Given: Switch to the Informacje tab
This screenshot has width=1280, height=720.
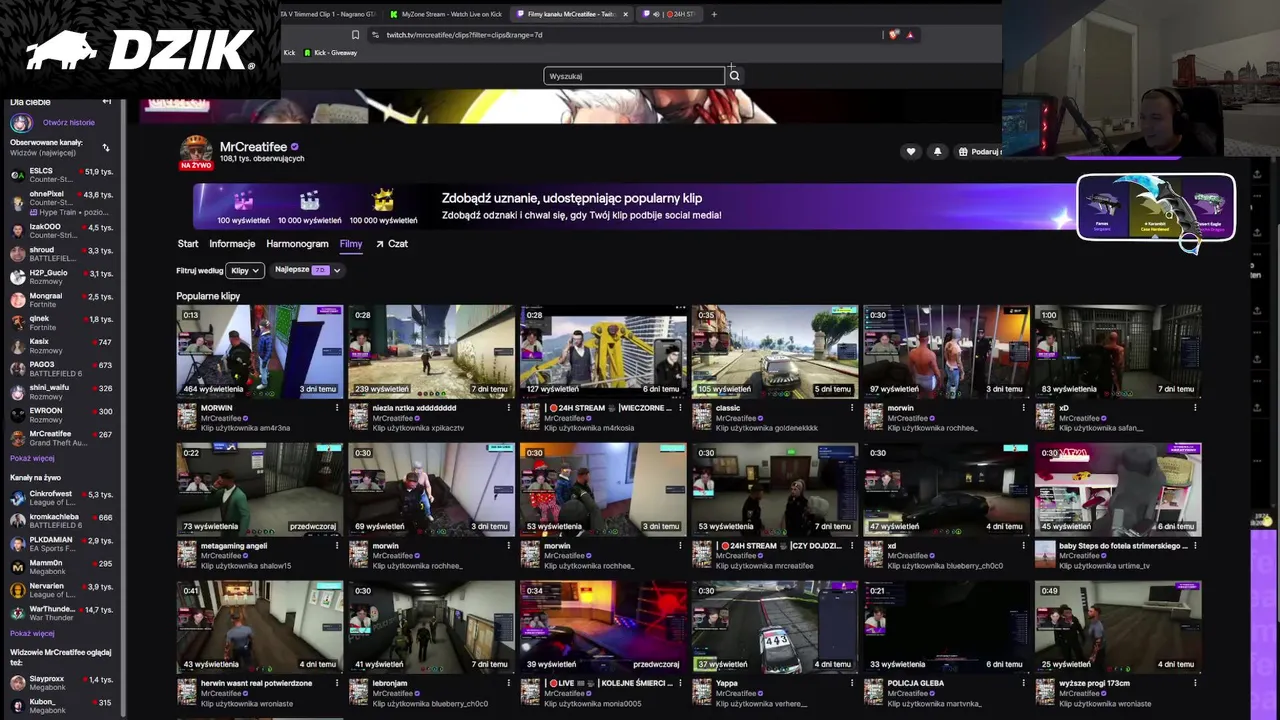Looking at the screenshot, I should 232,244.
